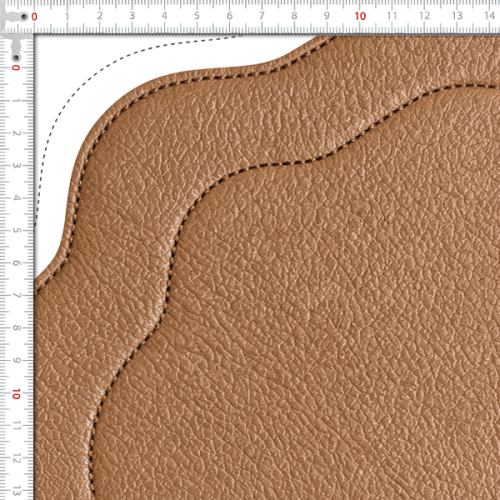This screenshot has height=500, width=500.
Task: Click the 6 mark on the vertical ruler
Action: pos(16,263)
